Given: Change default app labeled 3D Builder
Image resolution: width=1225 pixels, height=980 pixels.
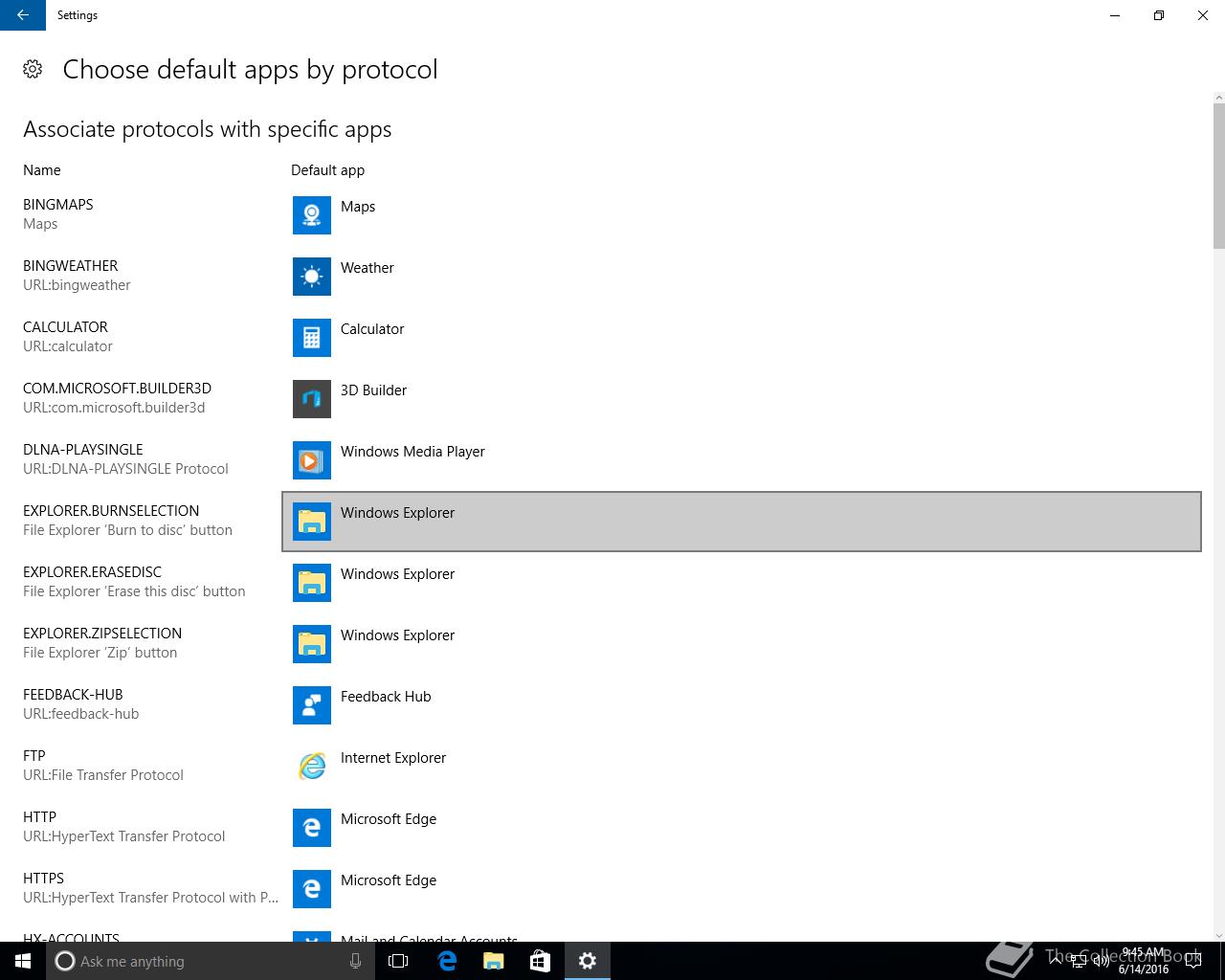Looking at the screenshot, I should (373, 390).
